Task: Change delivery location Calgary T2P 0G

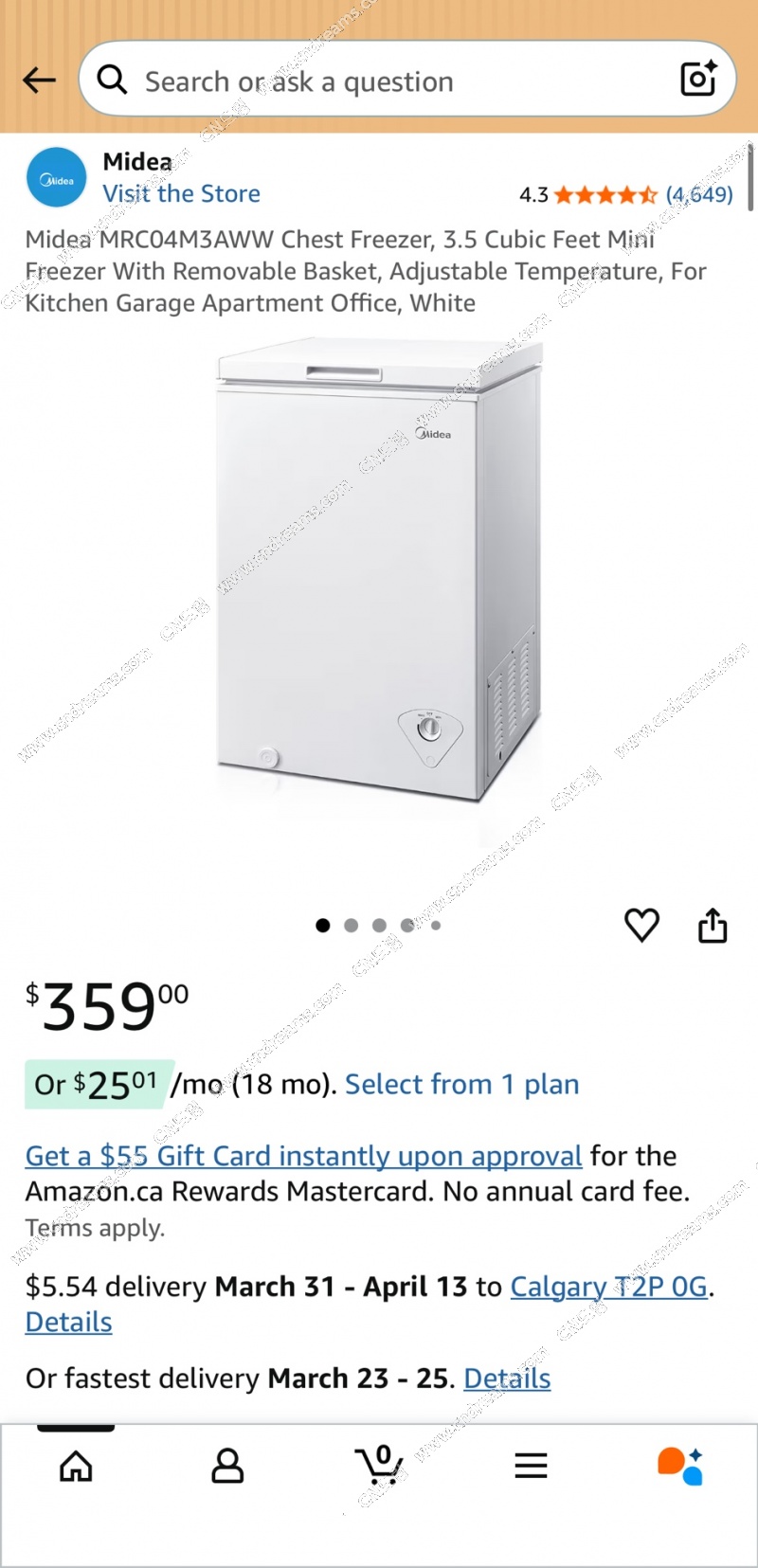Action: [609, 1287]
